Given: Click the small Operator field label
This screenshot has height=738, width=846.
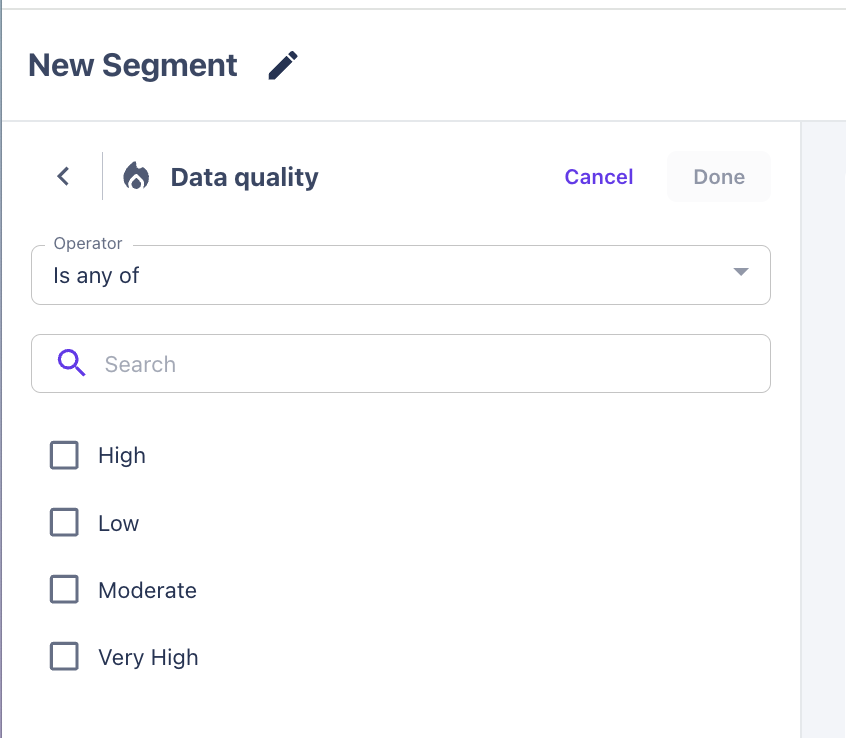Looking at the screenshot, I should coord(88,244).
